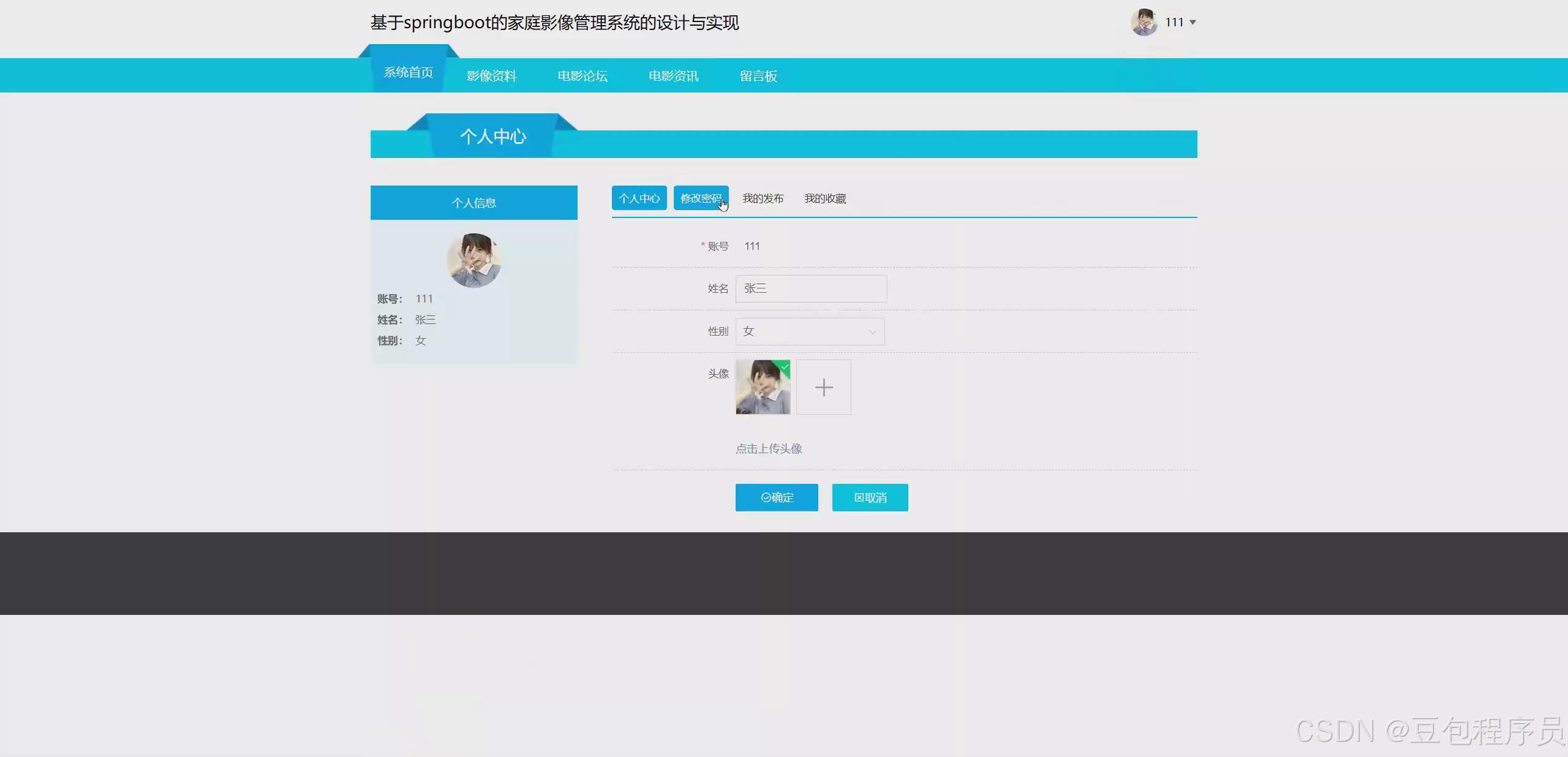Open the 性别 gender dropdown
Screen dimensions: 1568x757
coord(810,331)
